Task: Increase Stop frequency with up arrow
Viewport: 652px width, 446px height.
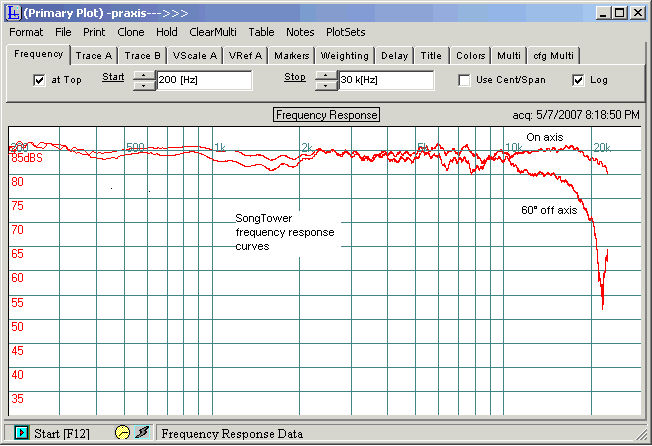Action: pyautogui.click(x=326, y=75)
